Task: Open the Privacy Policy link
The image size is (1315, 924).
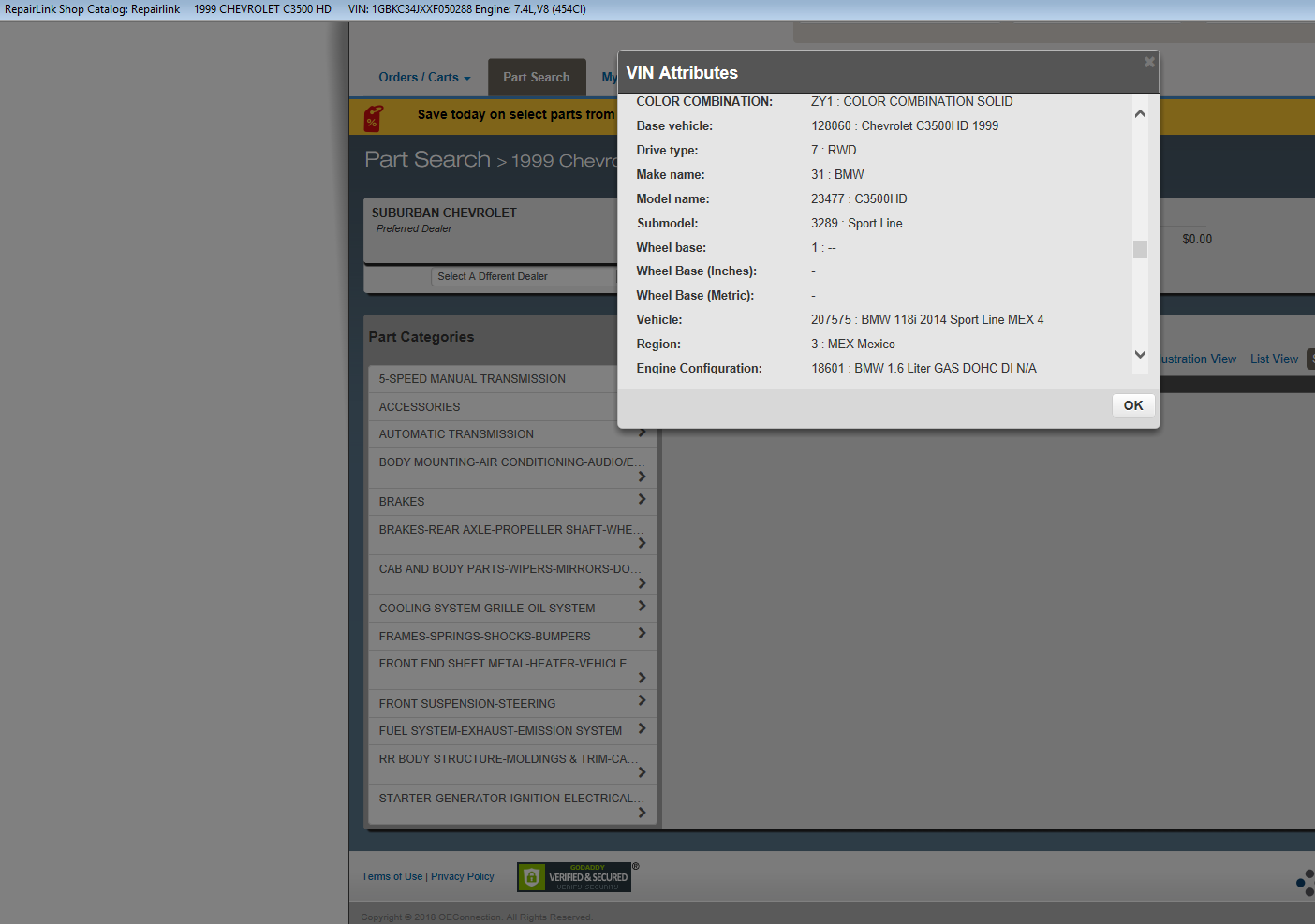Action: 463,877
